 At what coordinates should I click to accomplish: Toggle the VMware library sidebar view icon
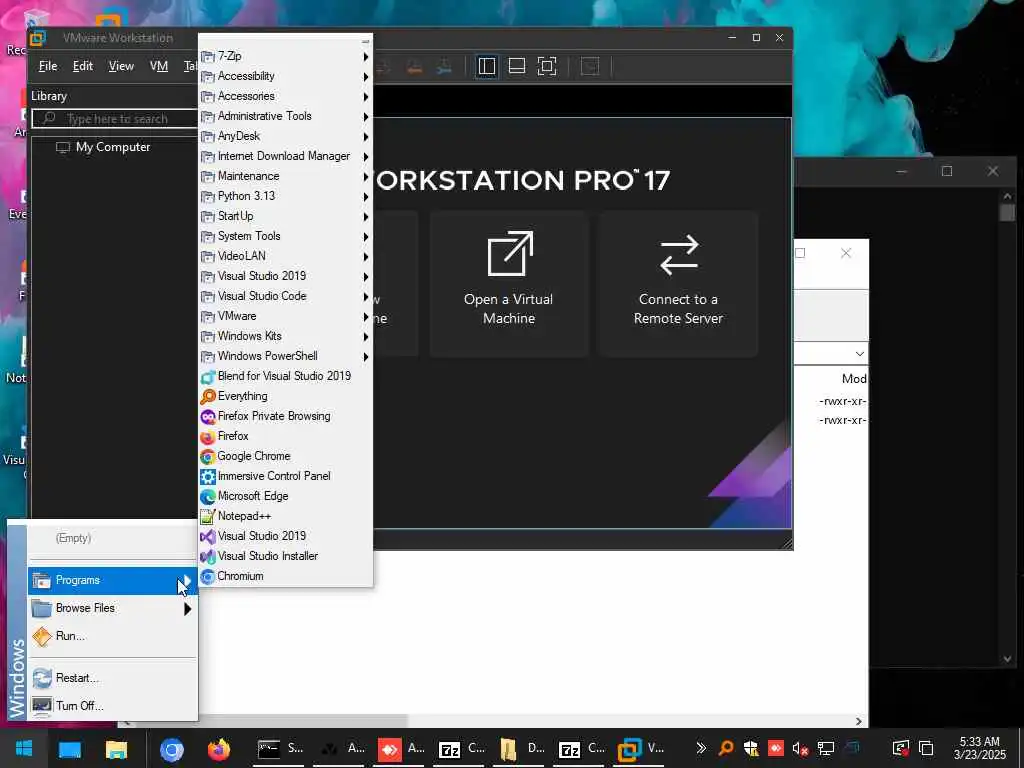coord(487,66)
